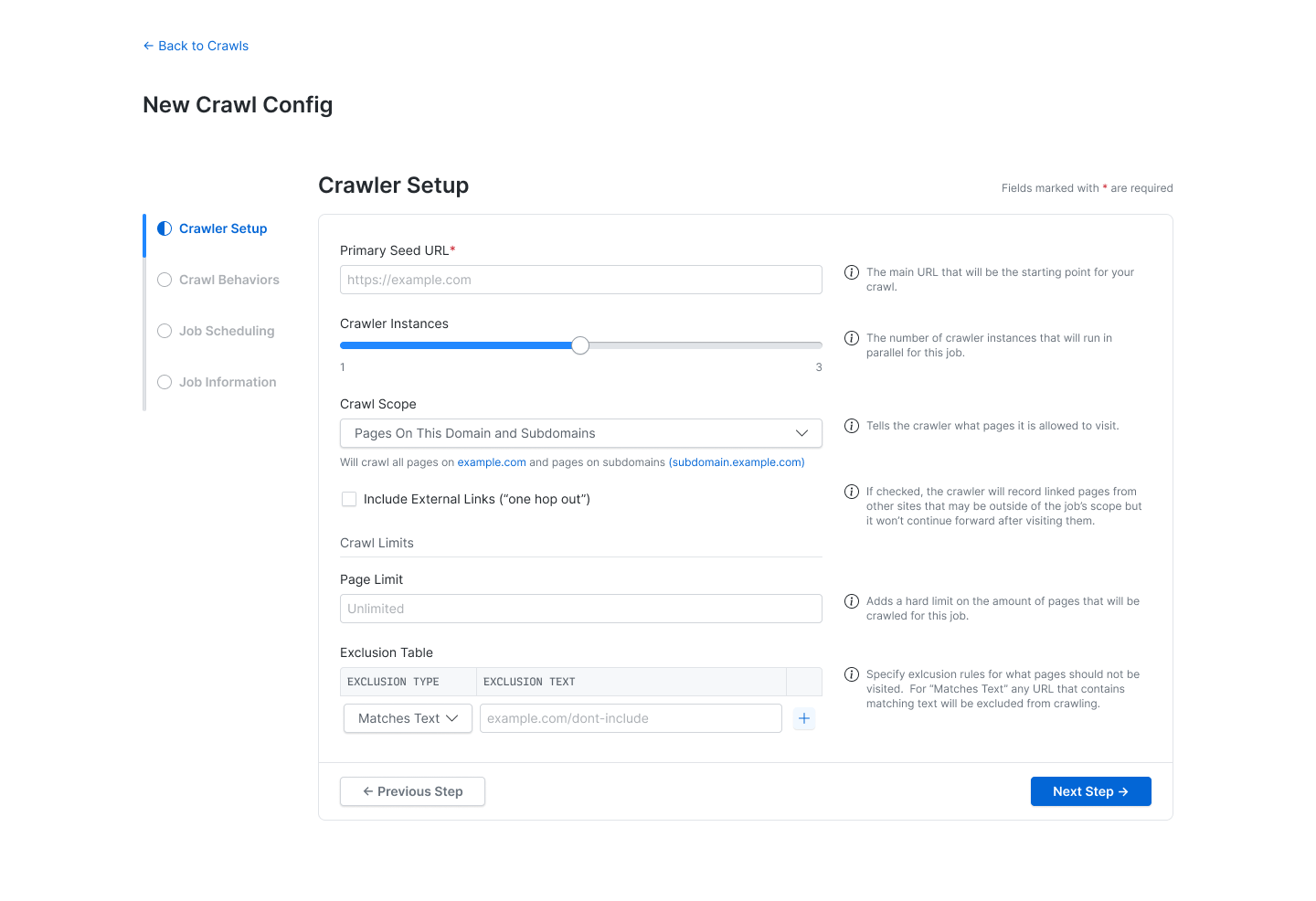1316x901 pixels.
Task: Click the half-filled Crawler Setup step indicator
Action: coord(164,228)
